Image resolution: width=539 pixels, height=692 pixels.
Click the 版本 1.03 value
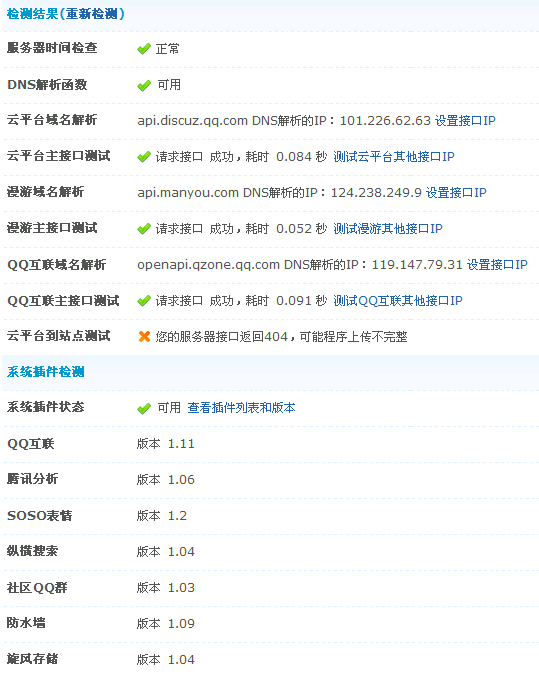[166, 588]
